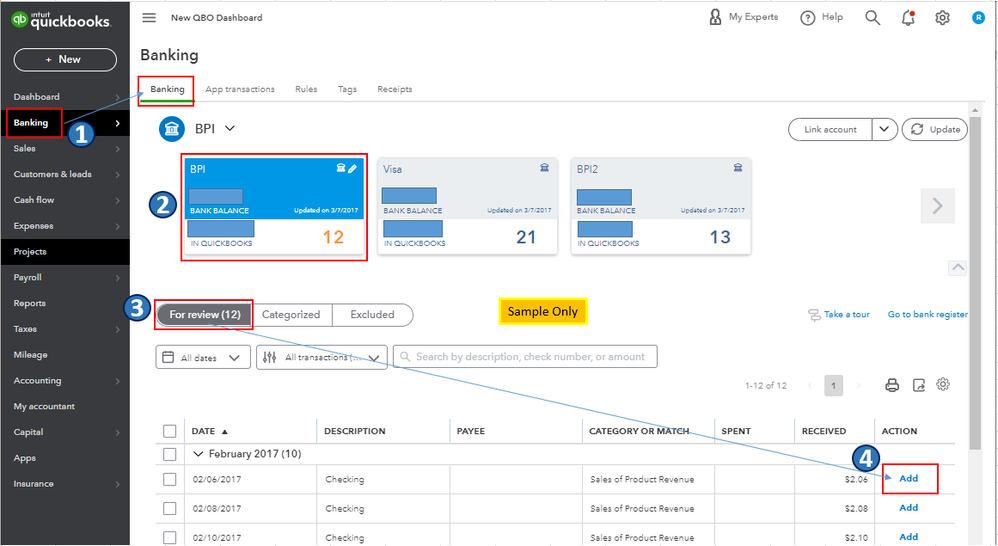Go to previous page arrow
Screen dimensions: 998x546
(810, 386)
